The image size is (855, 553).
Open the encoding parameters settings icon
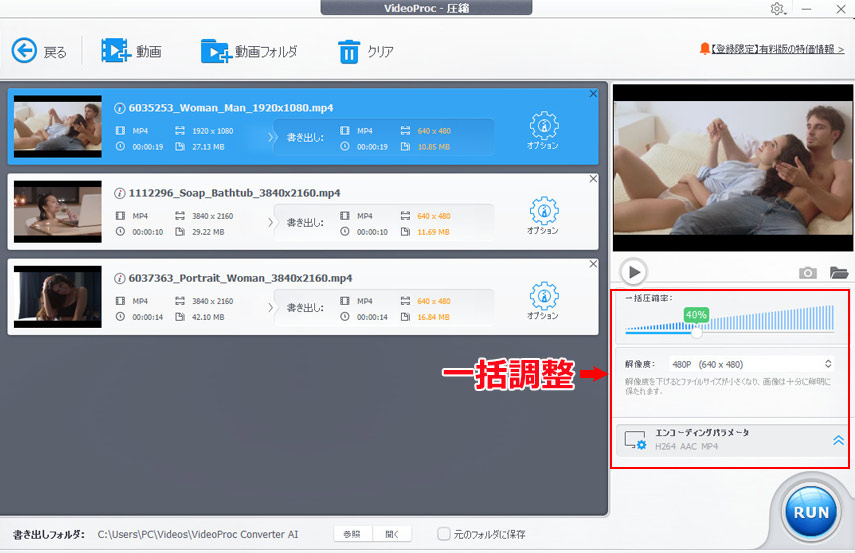tap(635, 440)
